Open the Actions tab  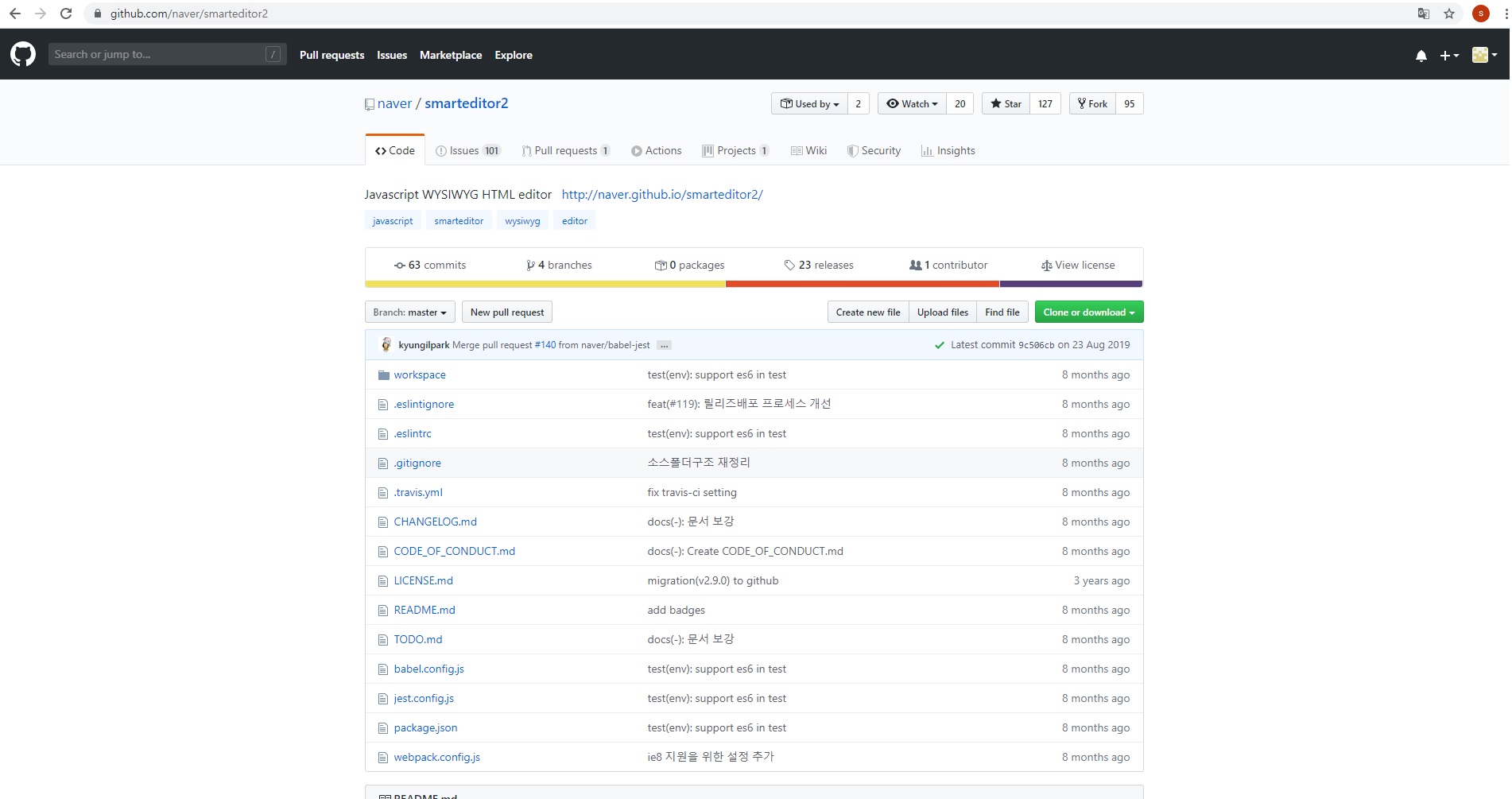tap(657, 151)
